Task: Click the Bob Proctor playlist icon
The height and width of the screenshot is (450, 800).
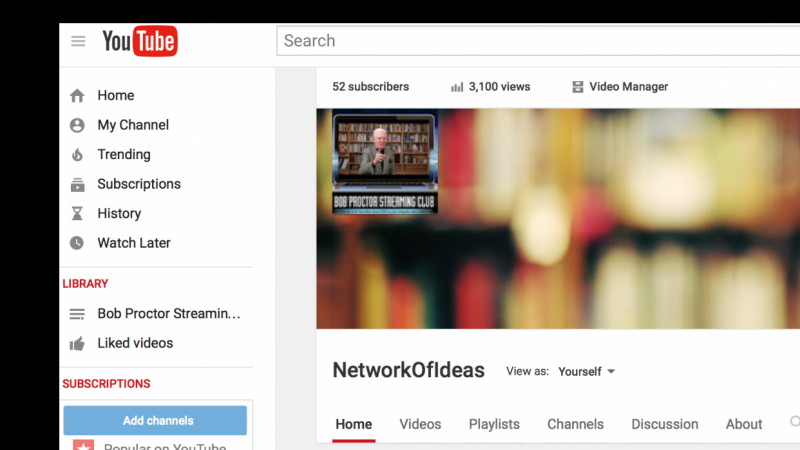Action: click(77, 314)
